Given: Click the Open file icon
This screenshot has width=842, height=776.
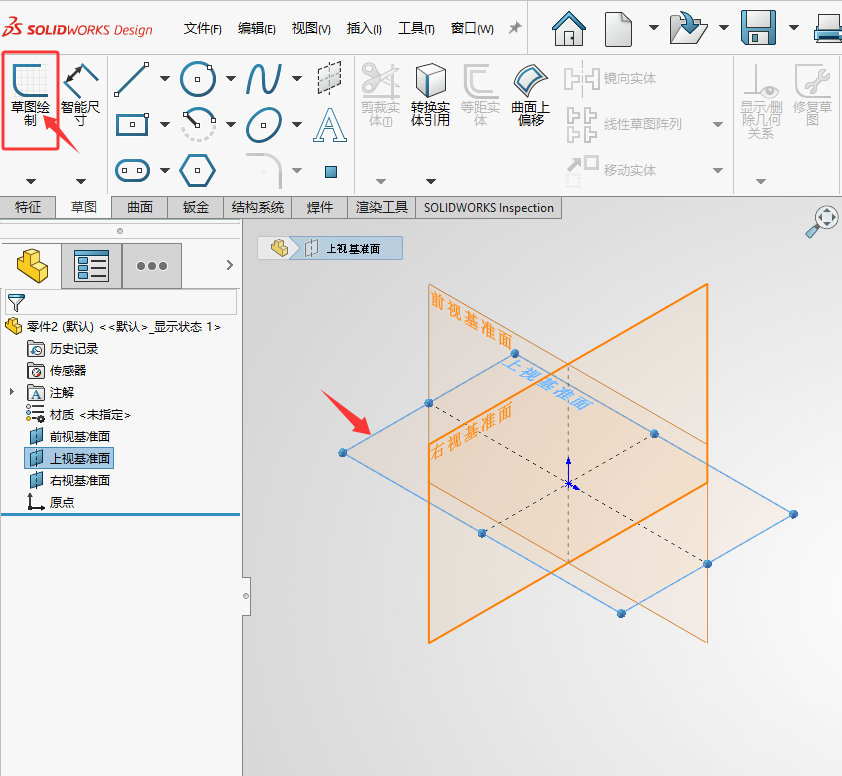Looking at the screenshot, I should click(x=688, y=28).
